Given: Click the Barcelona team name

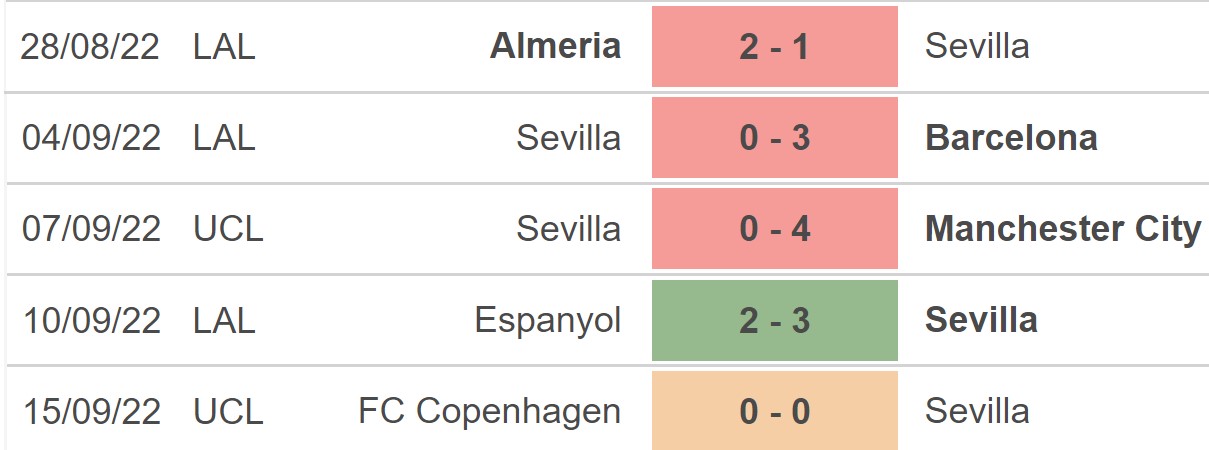Looking at the screenshot, I should point(1011,138).
